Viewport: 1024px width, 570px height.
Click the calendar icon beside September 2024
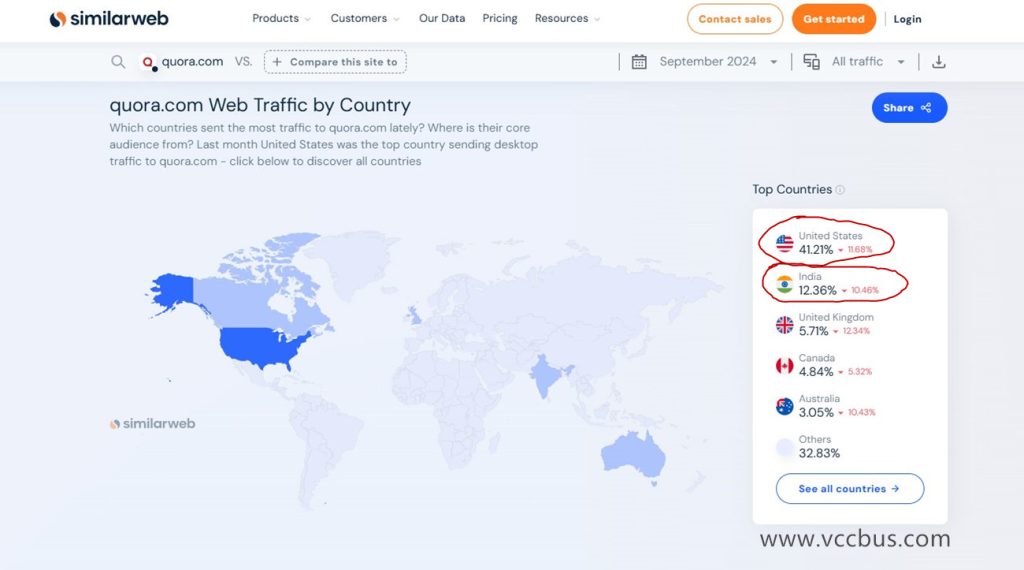tap(639, 62)
